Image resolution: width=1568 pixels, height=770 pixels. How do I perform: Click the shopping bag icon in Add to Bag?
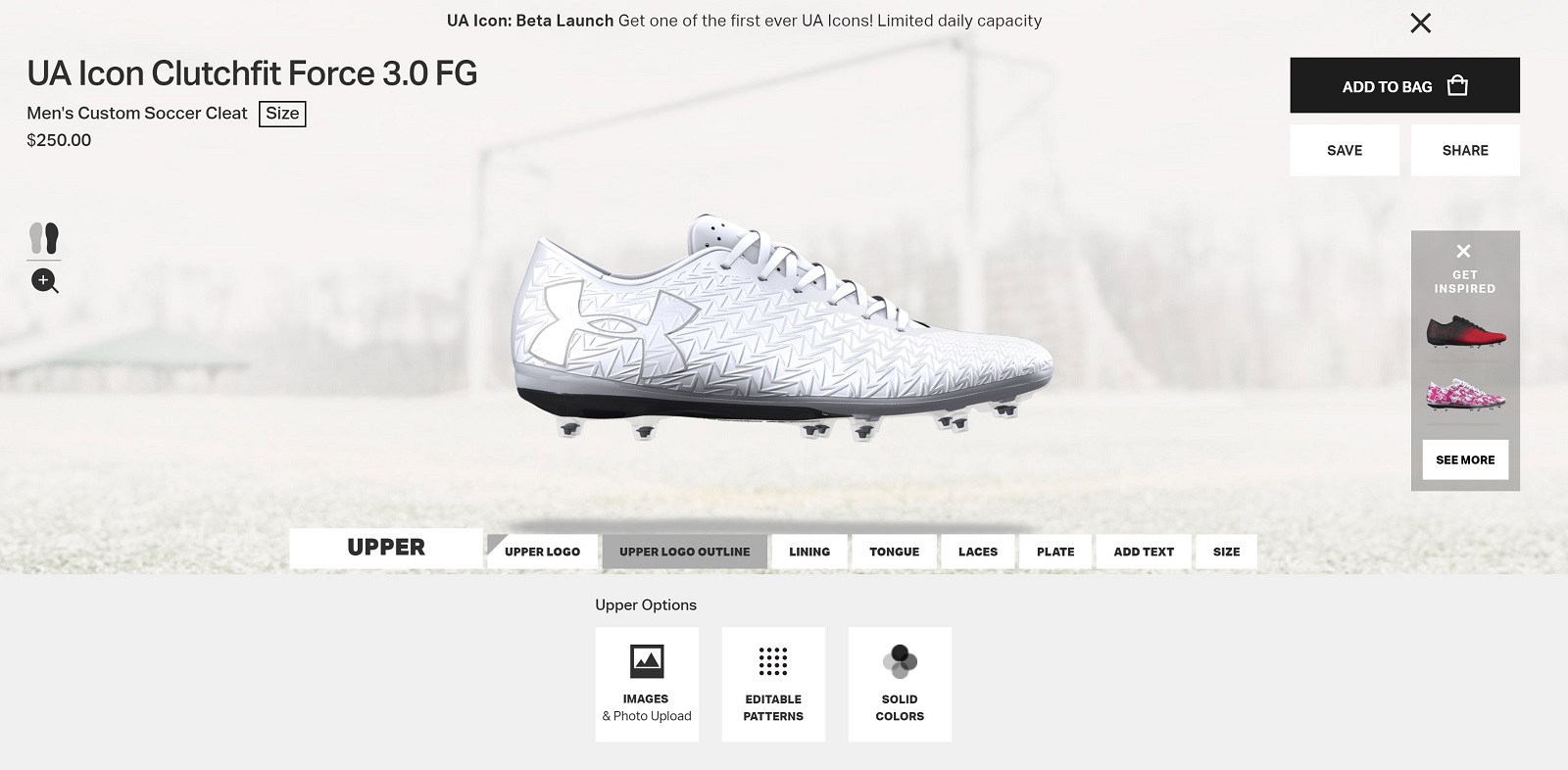click(x=1457, y=86)
